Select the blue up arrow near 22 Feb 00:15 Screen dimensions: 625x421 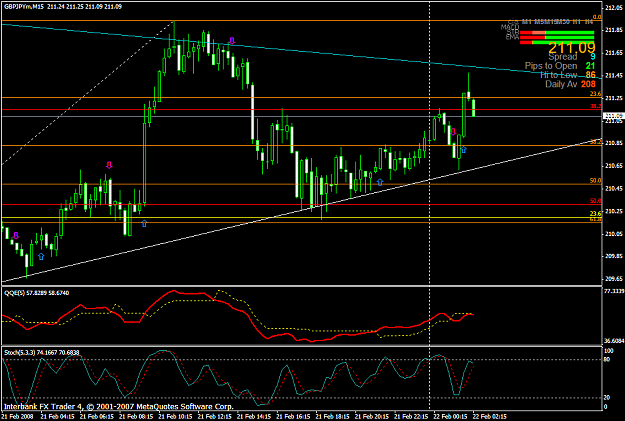[463, 150]
